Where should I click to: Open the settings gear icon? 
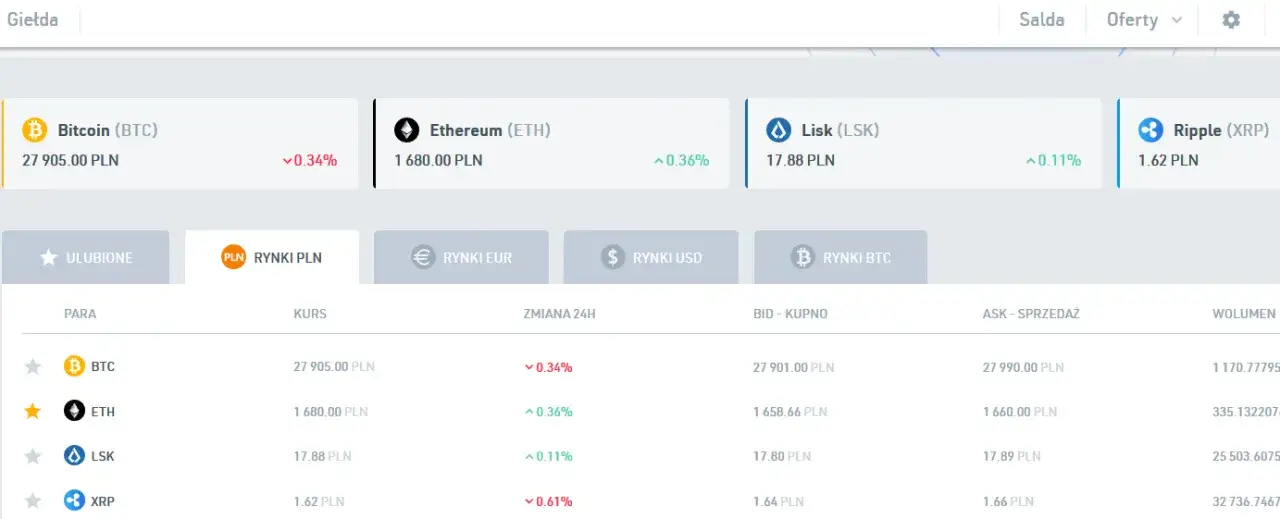pyautogui.click(x=1231, y=20)
